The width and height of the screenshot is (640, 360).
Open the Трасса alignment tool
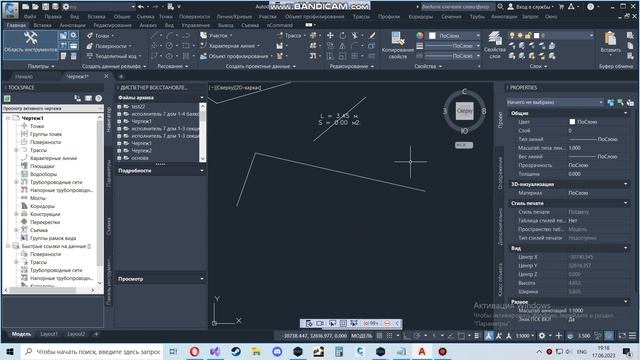pos(291,36)
